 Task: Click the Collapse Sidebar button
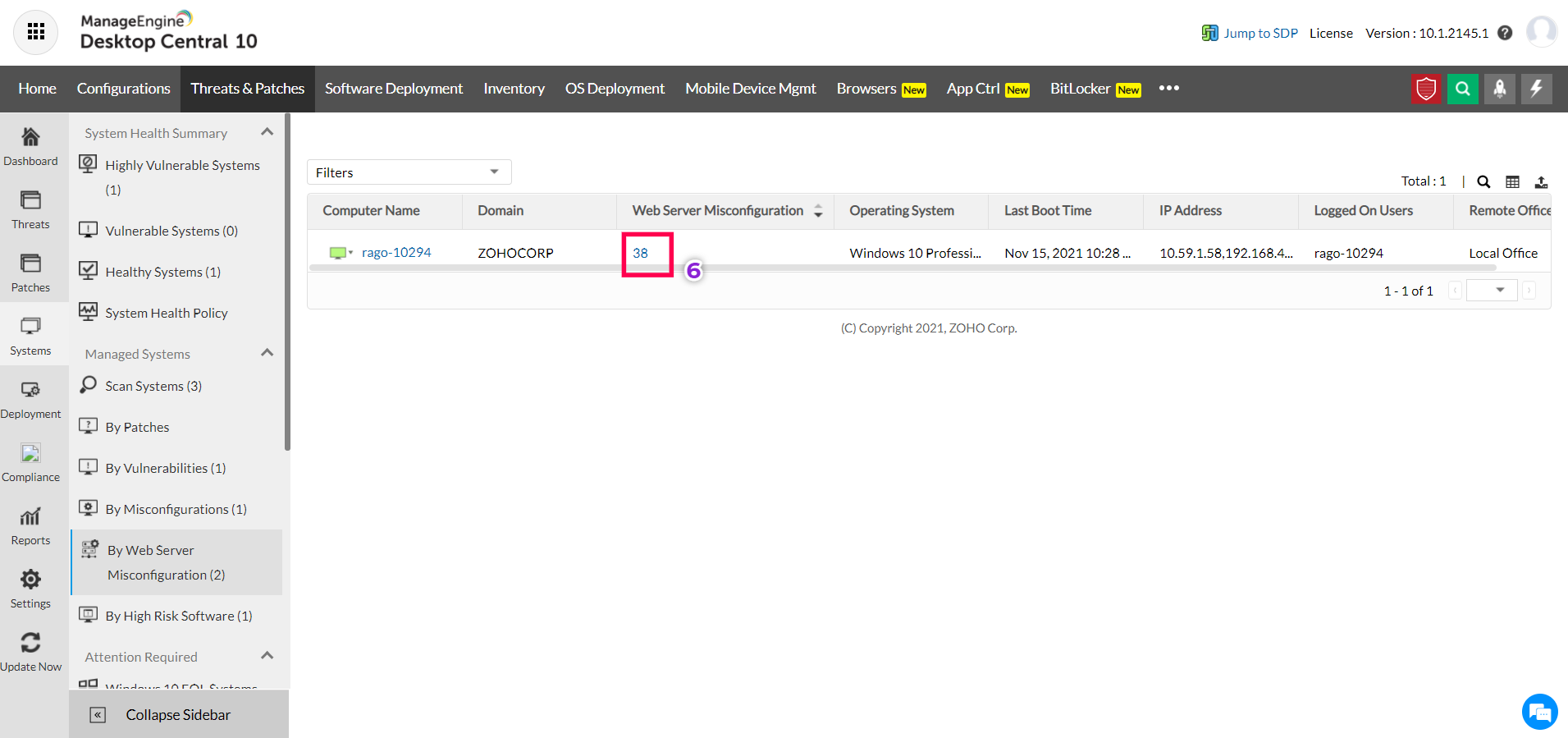click(x=179, y=714)
